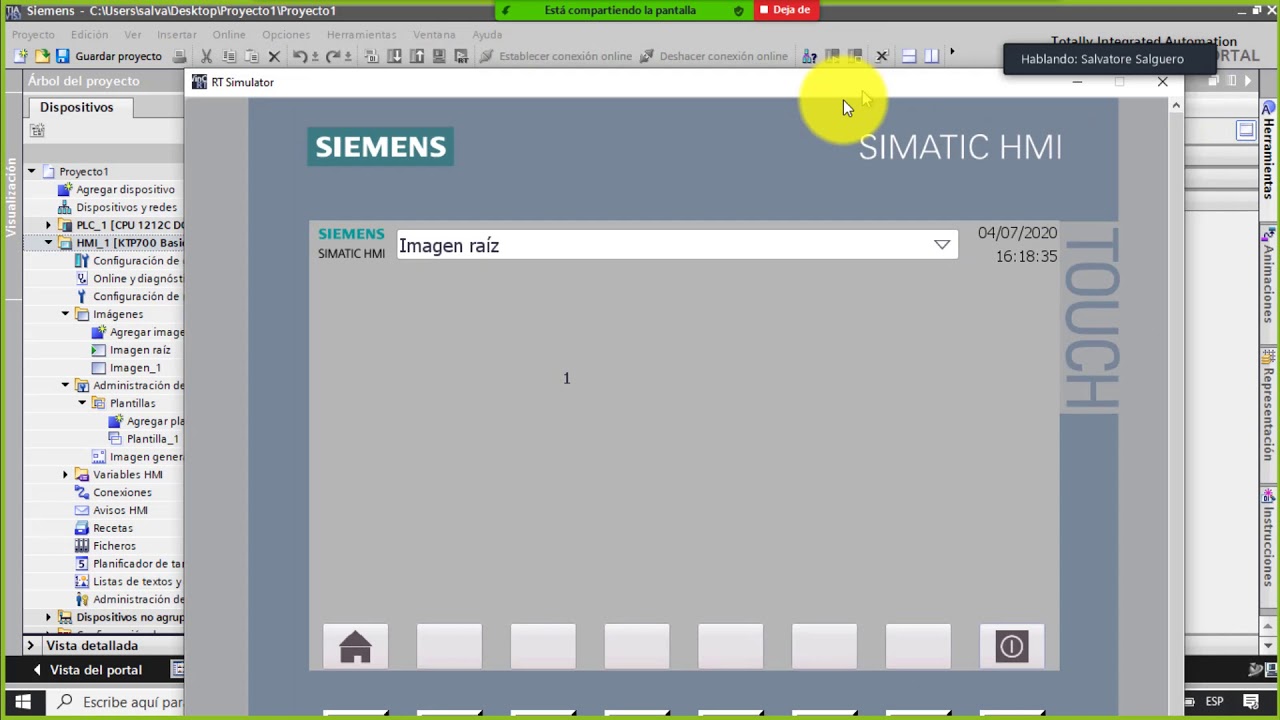The image size is (1280, 720).
Task: Click the copy icon in toolbar
Action: pyautogui.click(x=229, y=56)
